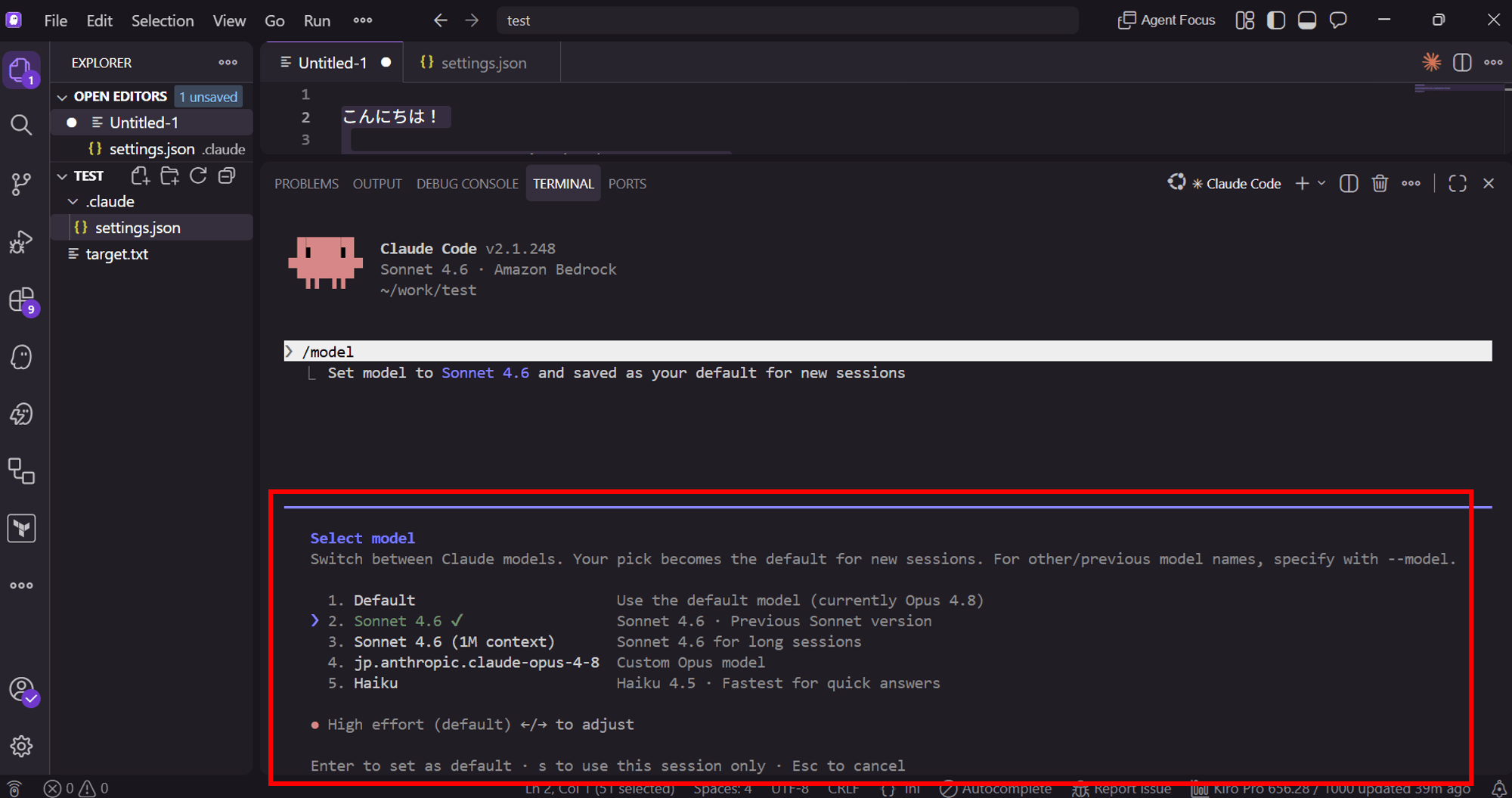Screen dimensions: 1512x798
Task: Maximize the terminal panel size
Action: point(1458,183)
